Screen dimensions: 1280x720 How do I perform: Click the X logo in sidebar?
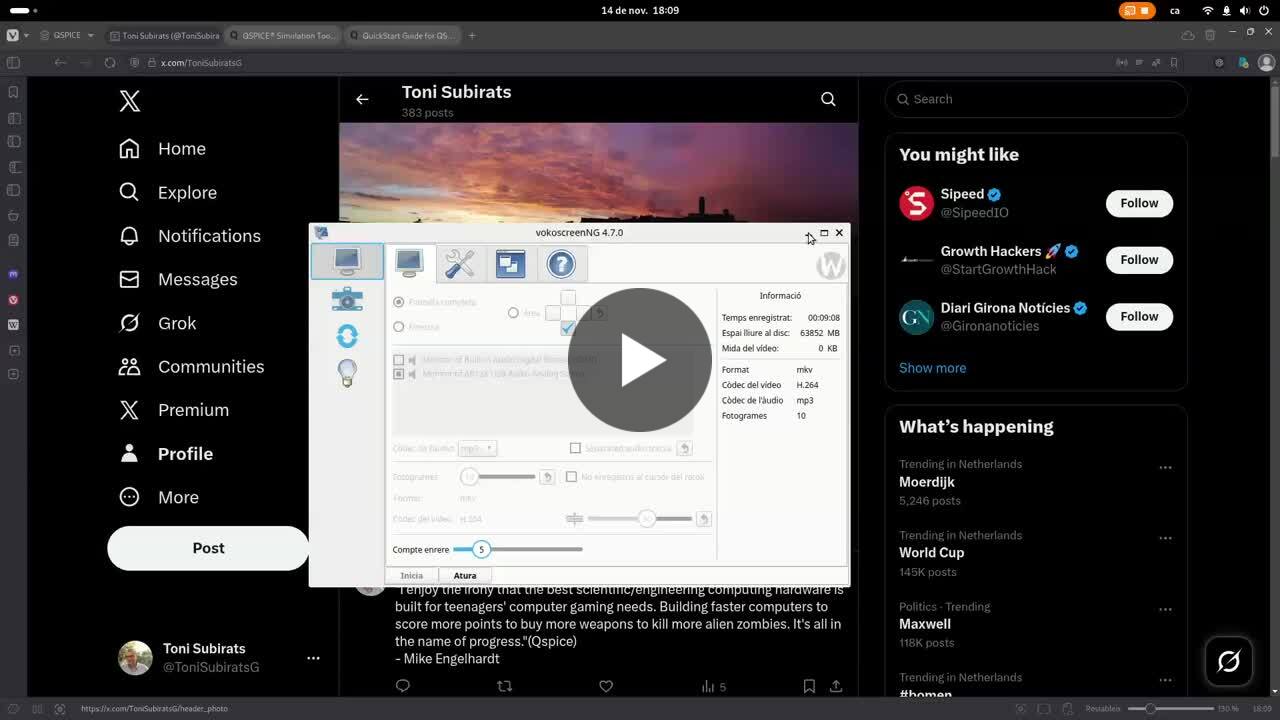point(130,101)
